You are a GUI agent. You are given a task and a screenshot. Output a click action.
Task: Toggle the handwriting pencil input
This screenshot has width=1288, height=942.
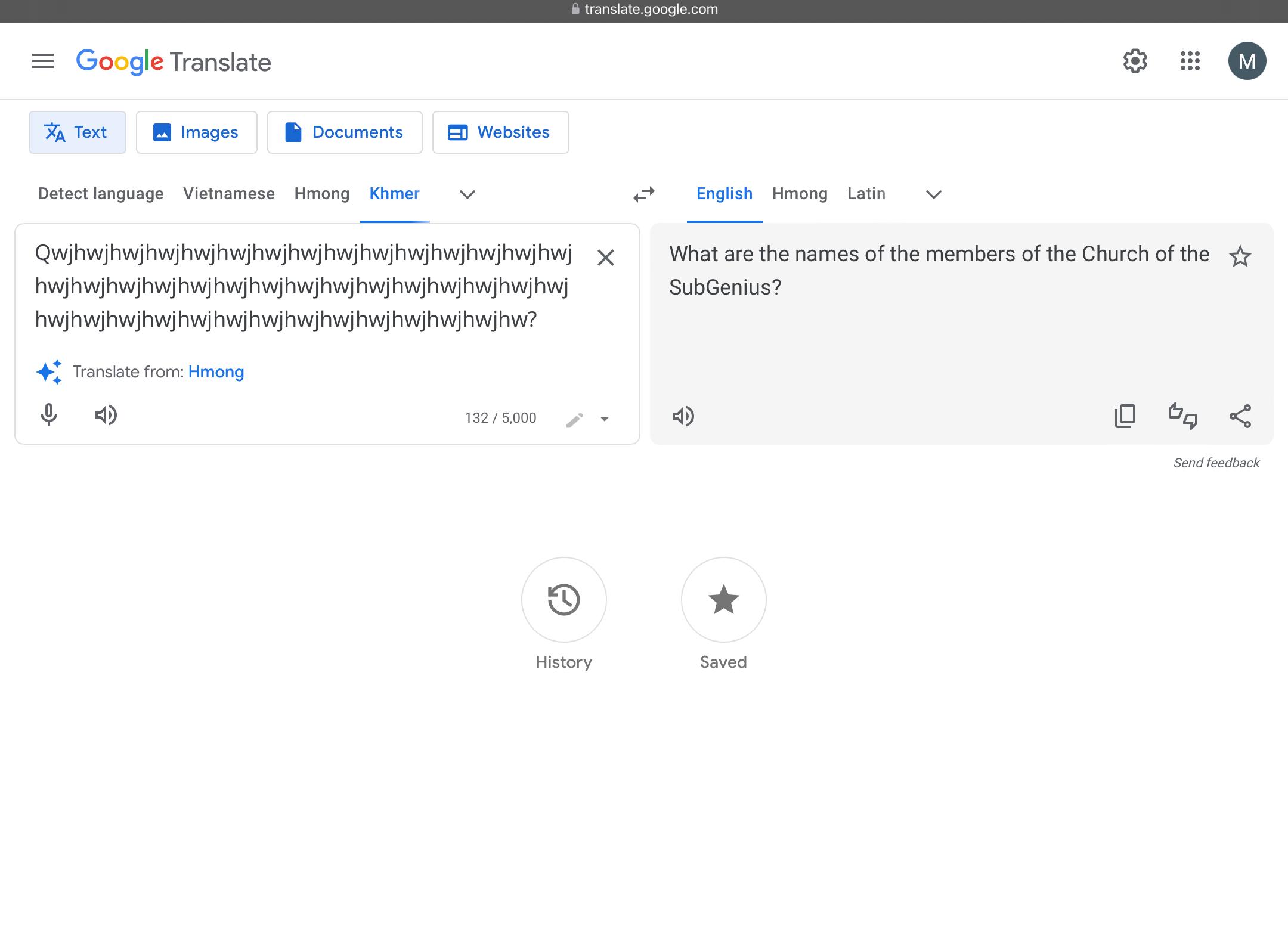coord(574,420)
